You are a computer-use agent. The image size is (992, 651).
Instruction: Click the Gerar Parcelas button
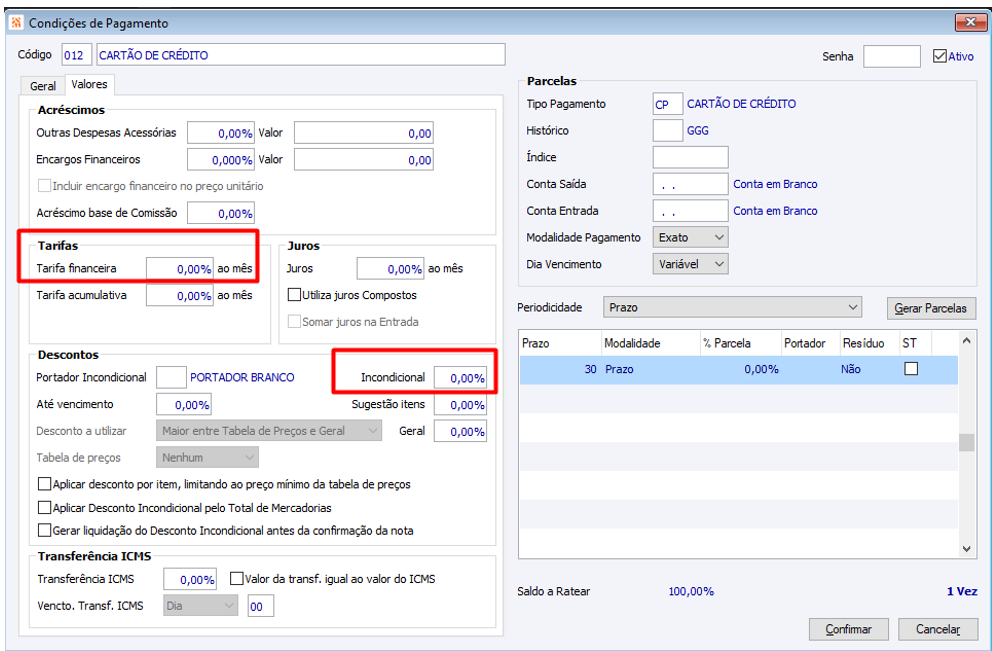(931, 309)
